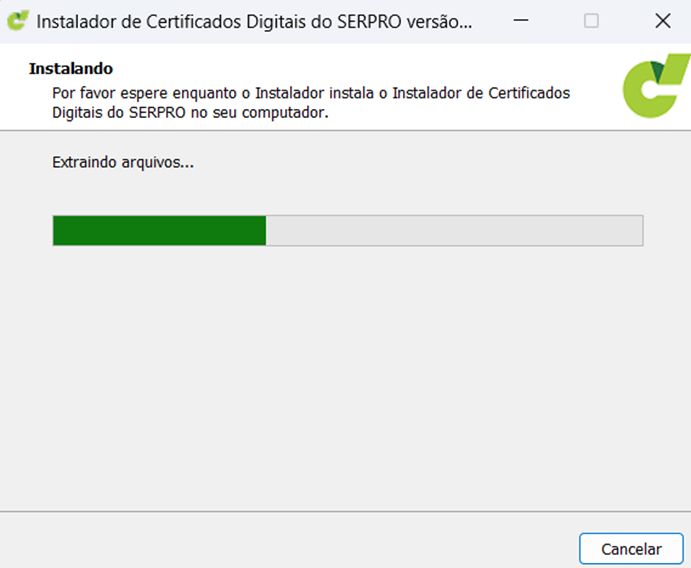The height and width of the screenshot is (568, 691).
Task: Click the bold "Instalando" heading
Action: (70, 70)
